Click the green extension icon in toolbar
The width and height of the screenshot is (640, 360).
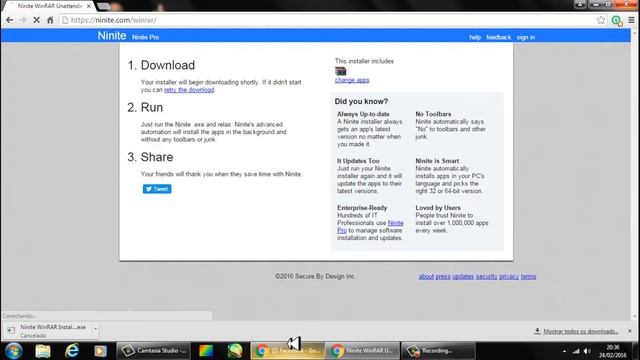[617, 20]
